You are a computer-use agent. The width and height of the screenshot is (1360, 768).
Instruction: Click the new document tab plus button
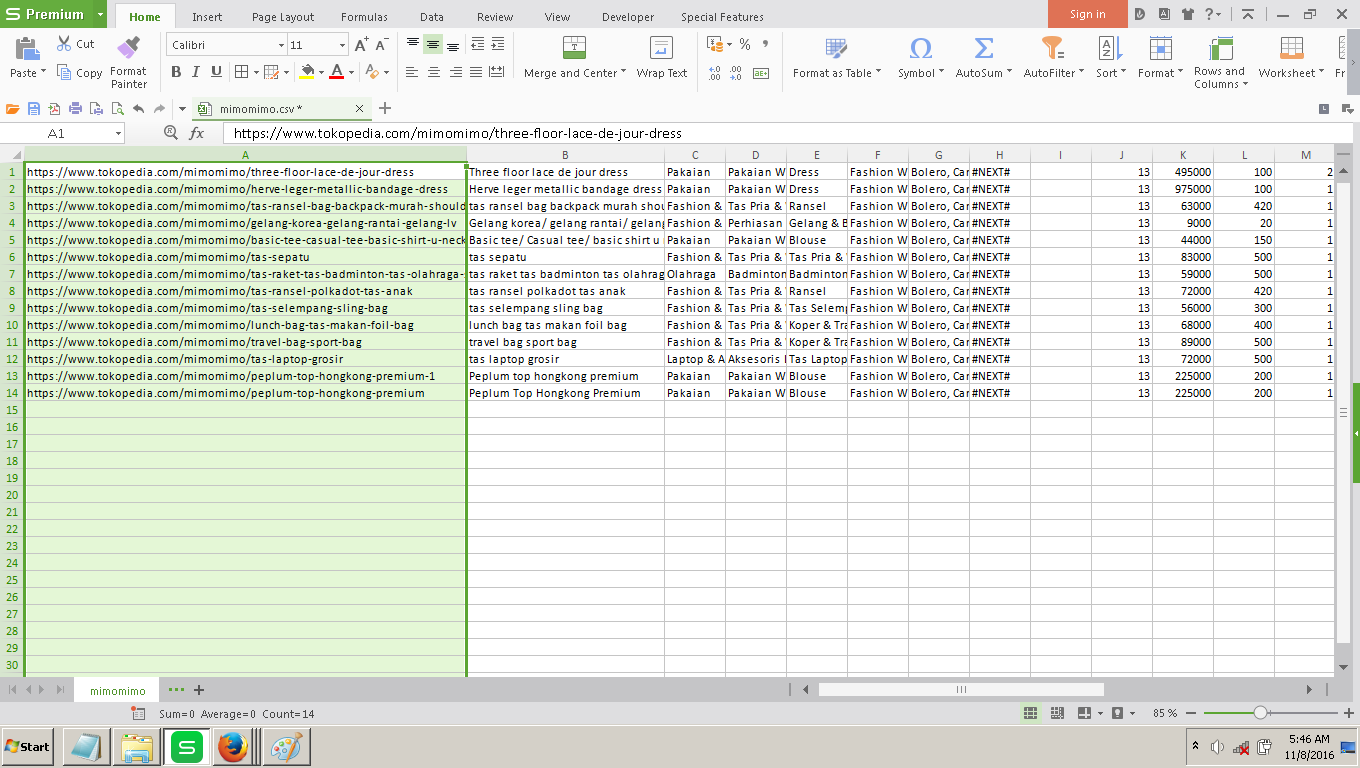pos(385,108)
